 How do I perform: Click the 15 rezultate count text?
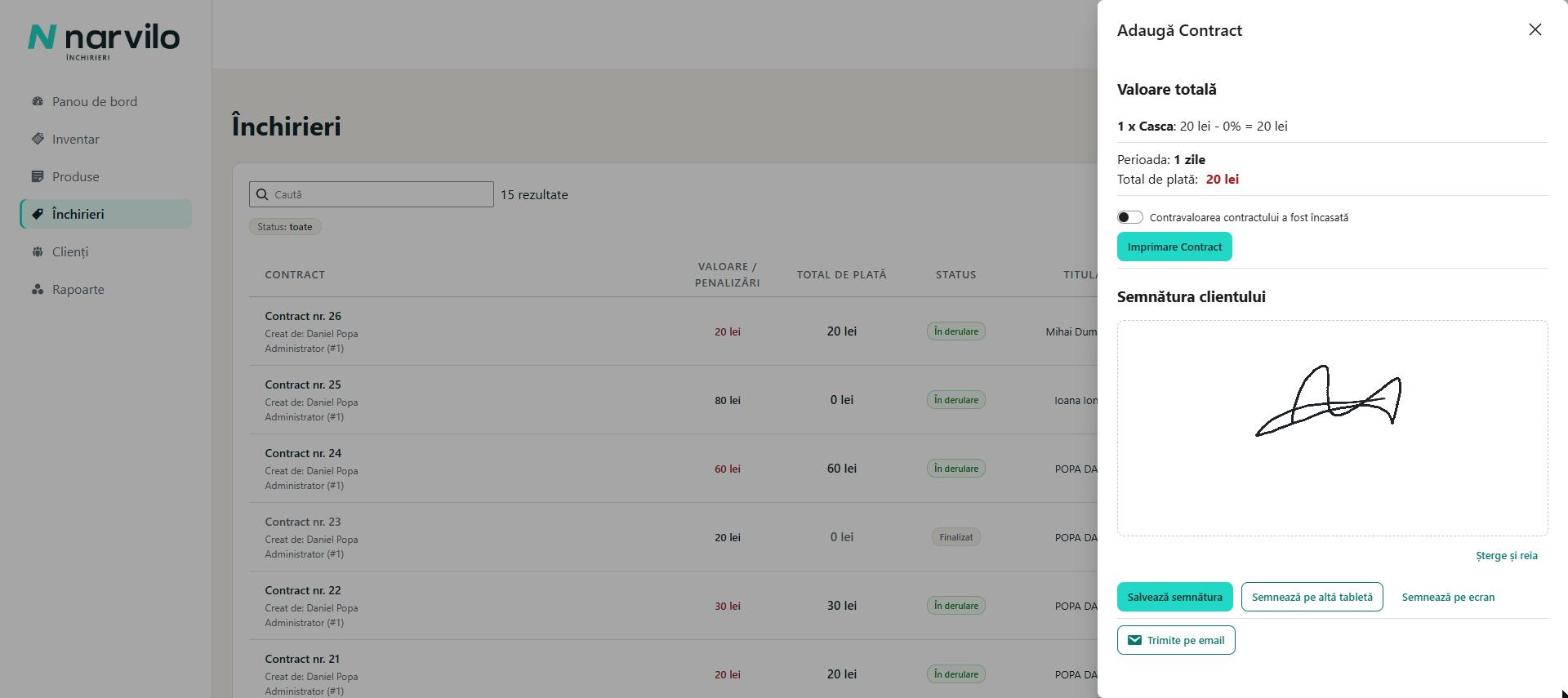pos(534,195)
